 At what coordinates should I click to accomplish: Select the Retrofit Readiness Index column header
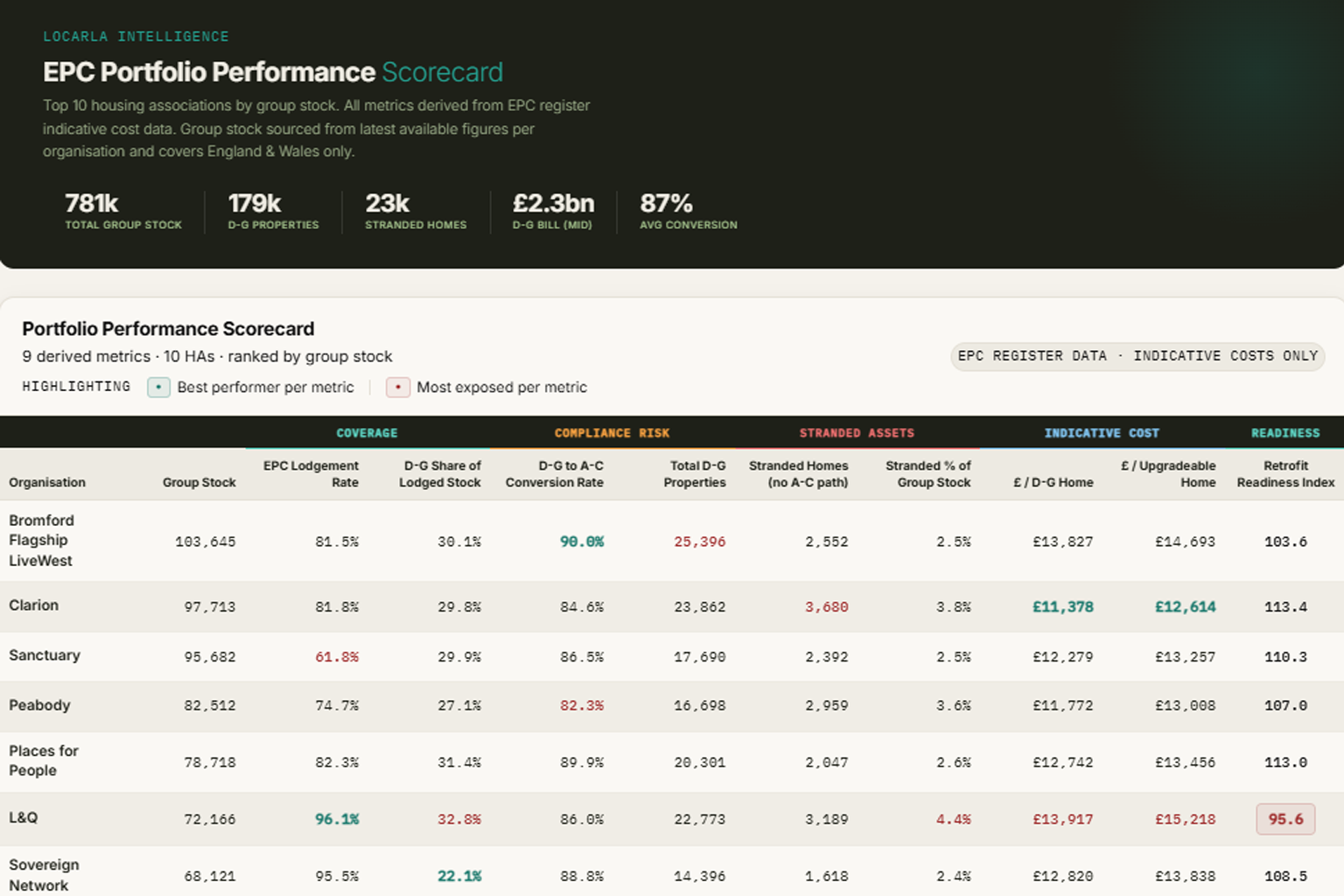pos(1285,473)
